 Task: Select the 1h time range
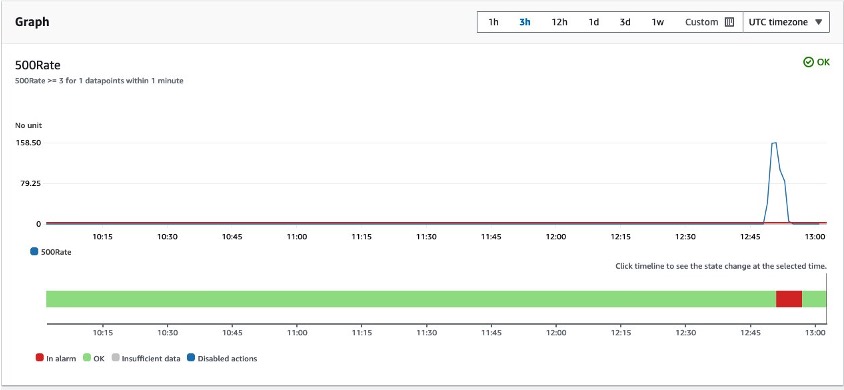point(493,22)
